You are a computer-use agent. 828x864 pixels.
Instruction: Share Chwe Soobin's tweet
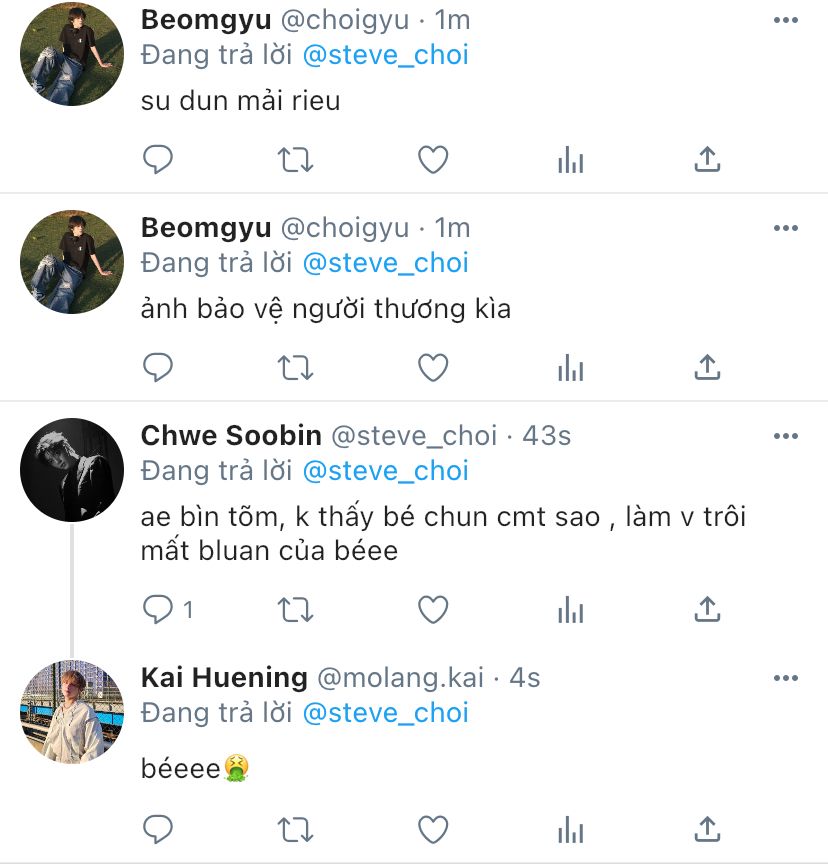707,608
